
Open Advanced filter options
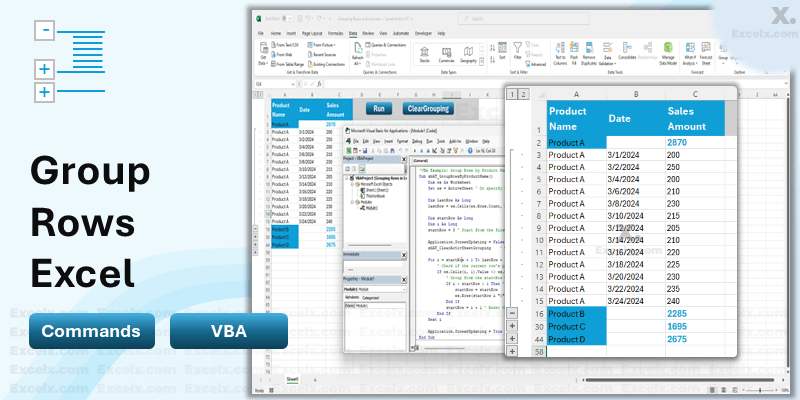(x=535, y=64)
